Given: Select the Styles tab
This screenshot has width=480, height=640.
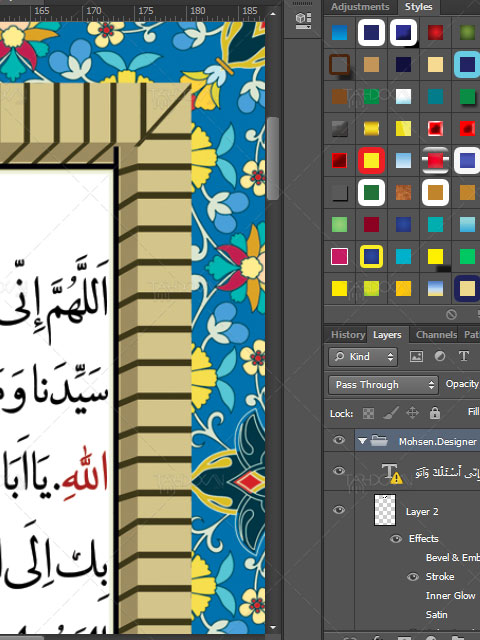Looking at the screenshot, I should 418,7.
